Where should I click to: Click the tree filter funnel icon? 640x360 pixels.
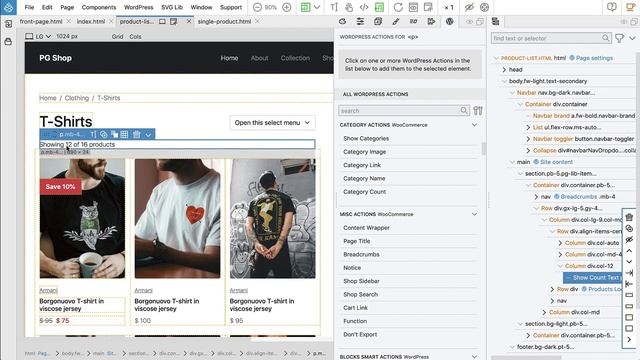[x=620, y=38]
